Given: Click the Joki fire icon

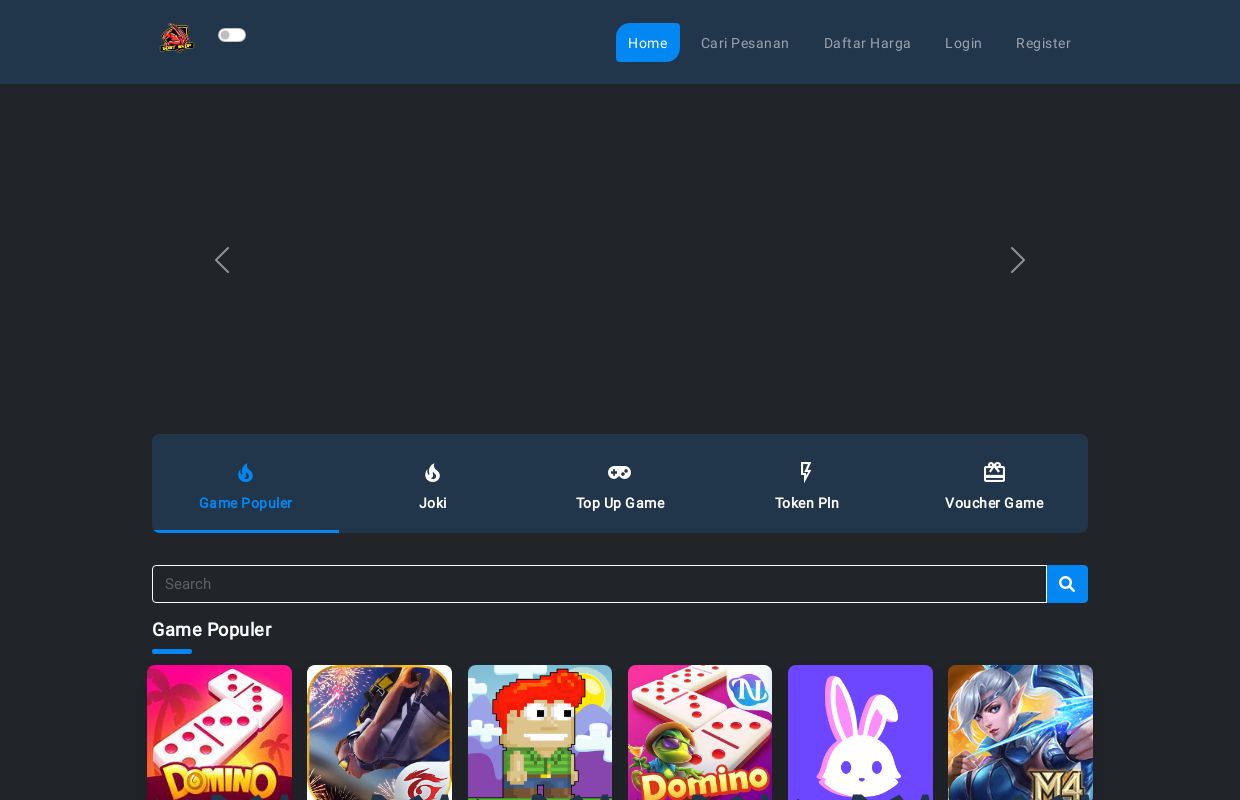Looking at the screenshot, I should pos(433,473).
